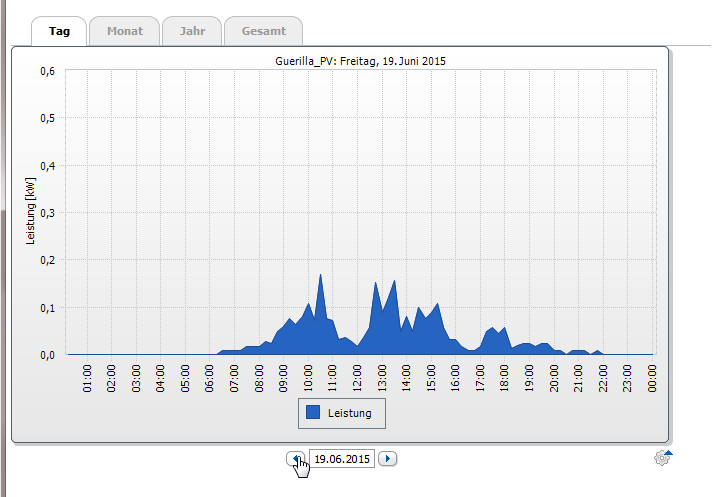This screenshot has height=497, width=713.
Task: Click the 0,3 value on y-axis
Action: pyautogui.click(x=46, y=213)
